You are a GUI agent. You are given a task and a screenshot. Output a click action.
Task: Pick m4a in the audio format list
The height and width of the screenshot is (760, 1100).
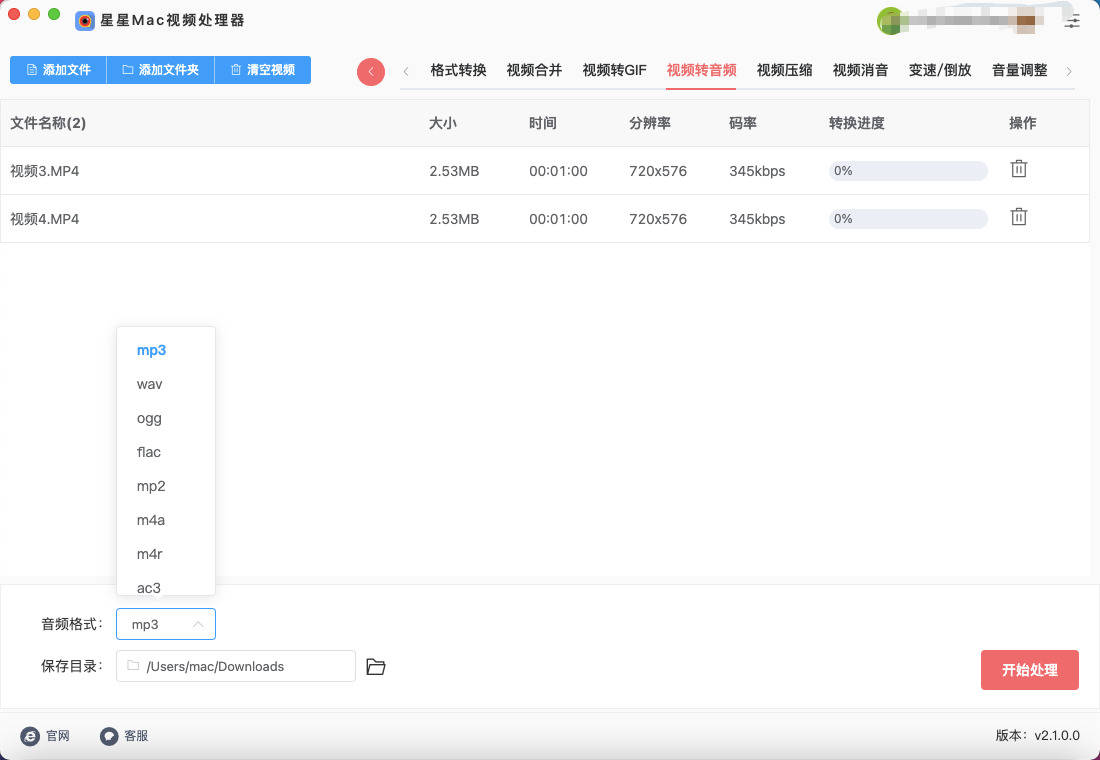(x=151, y=520)
